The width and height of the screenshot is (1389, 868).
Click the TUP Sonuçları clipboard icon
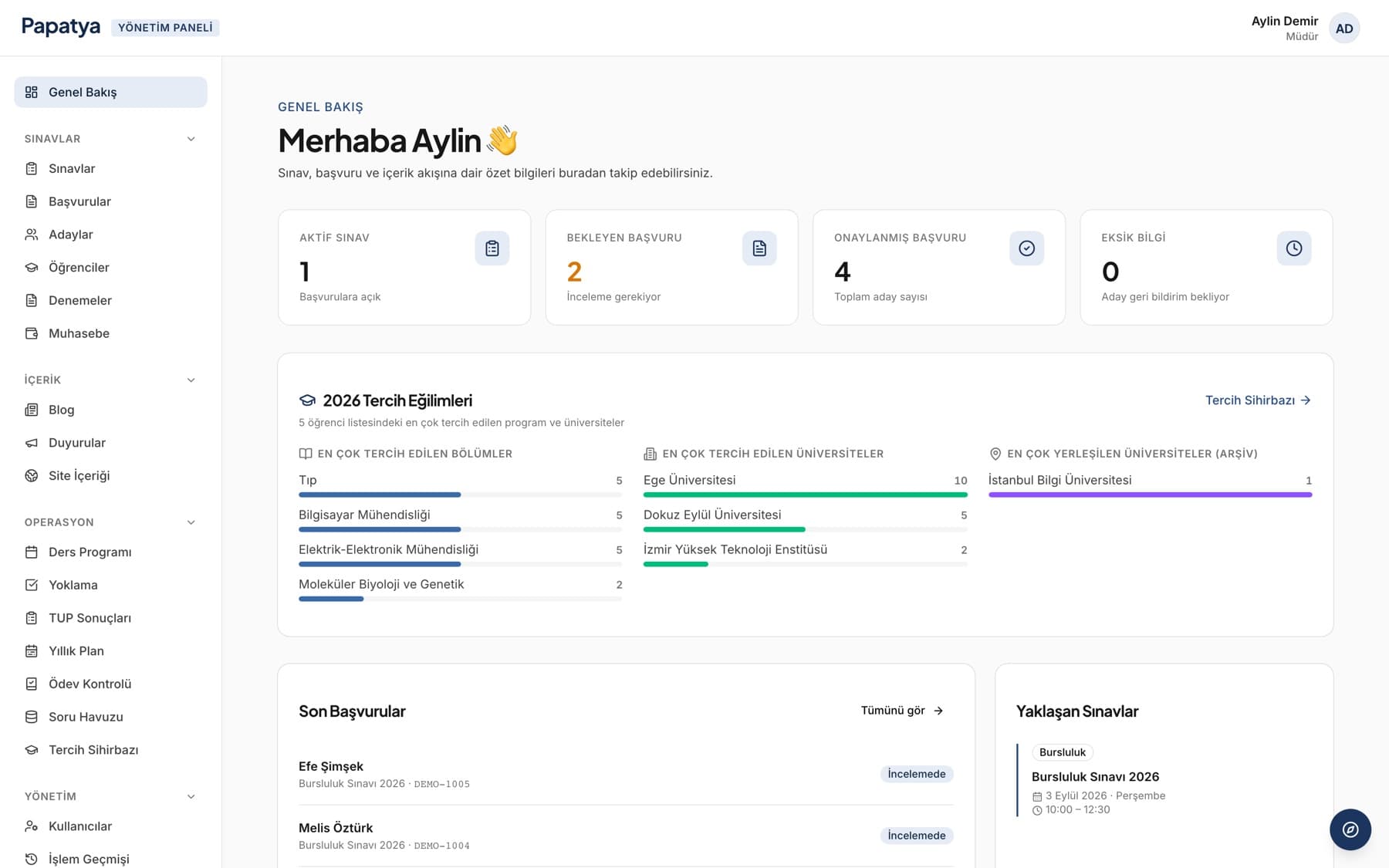point(32,618)
